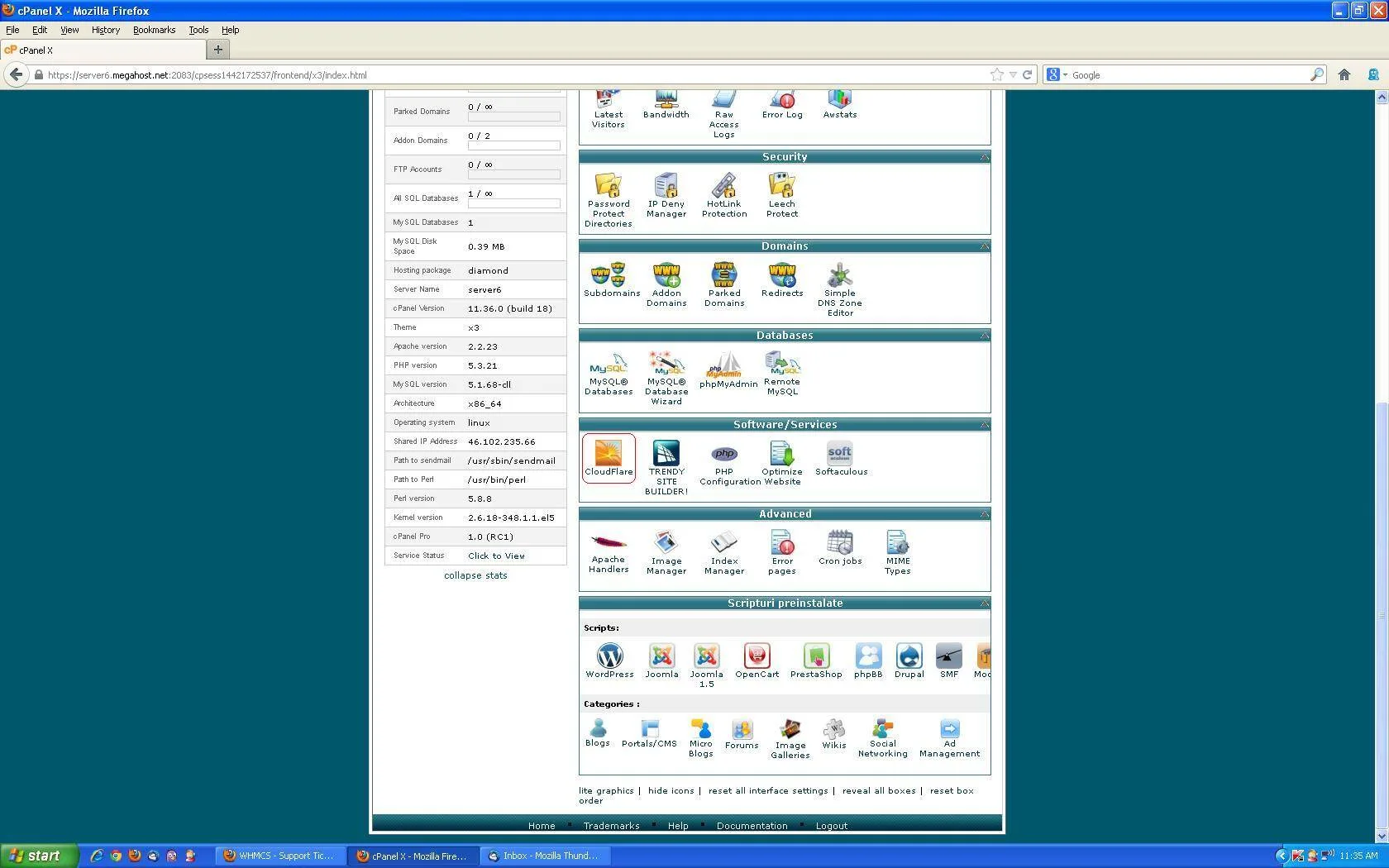
Task: Open Subdomains
Action: tap(611, 279)
